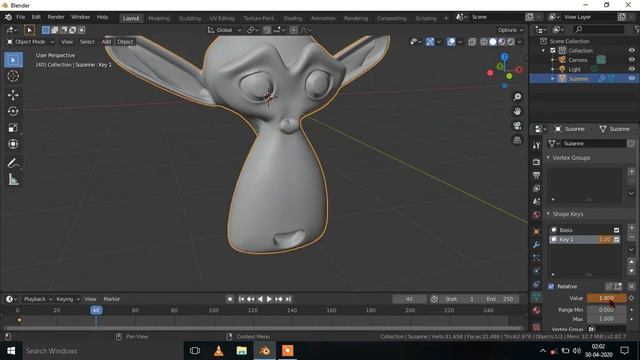Click the viewport zoom magnifier icon
The image size is (640, 360).
(517, 97)
